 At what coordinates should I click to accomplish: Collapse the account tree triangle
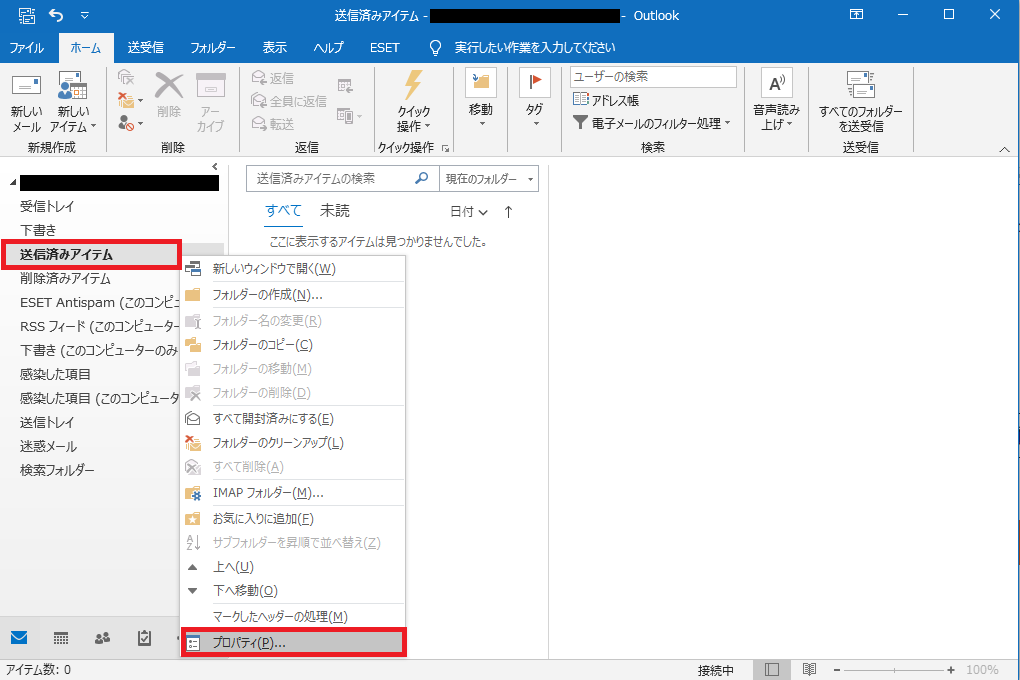tap(13, 184)
